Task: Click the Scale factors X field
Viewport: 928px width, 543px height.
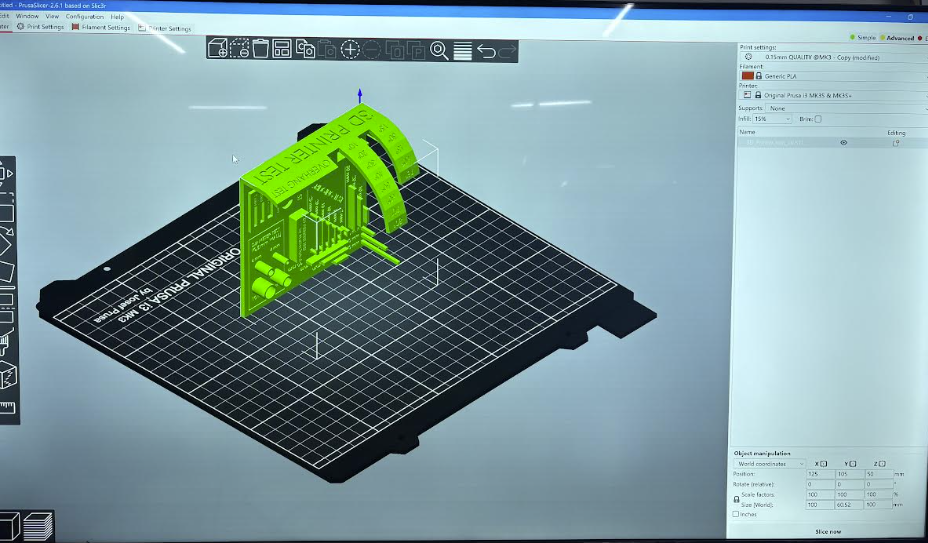Action: tap(820, 494)
